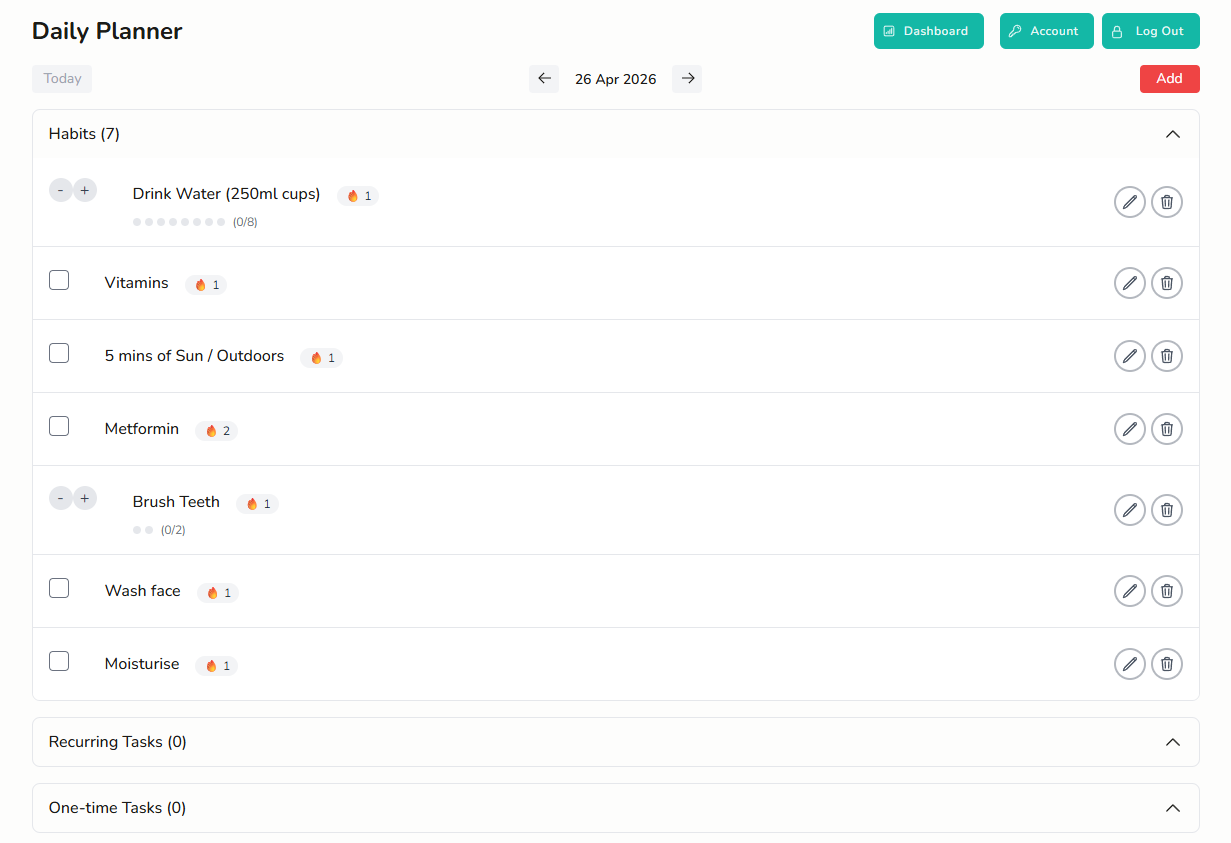Collapse the Habits section chevron
This screenshot has width=1231, height=843.
(x=1173, y=134)
